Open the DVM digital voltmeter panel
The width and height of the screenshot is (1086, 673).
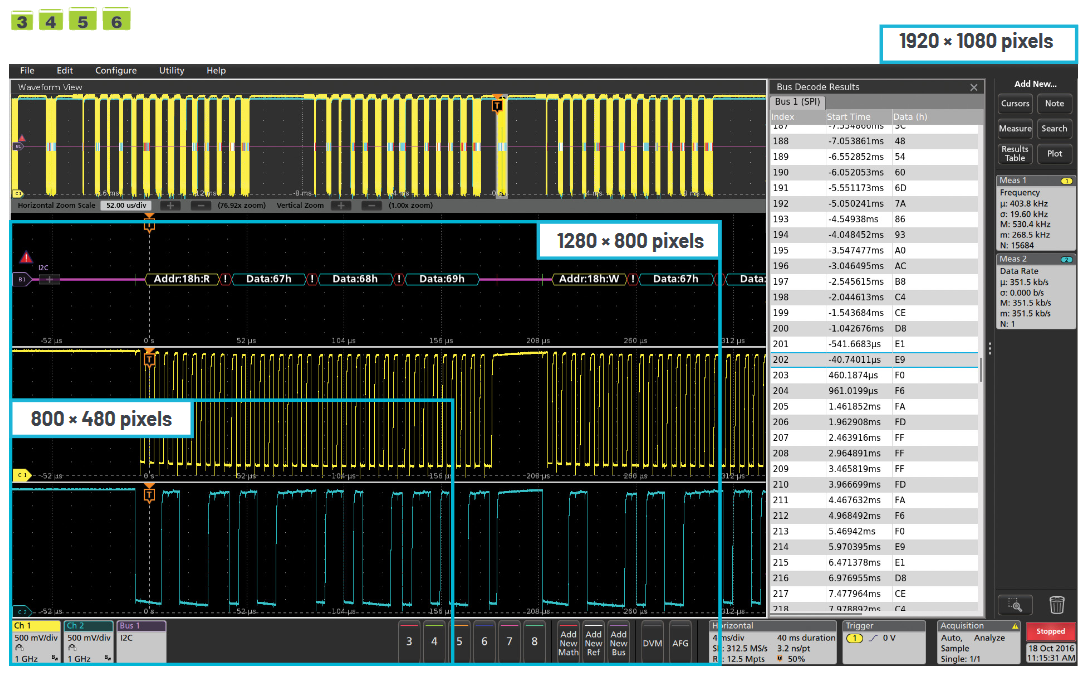652,645
